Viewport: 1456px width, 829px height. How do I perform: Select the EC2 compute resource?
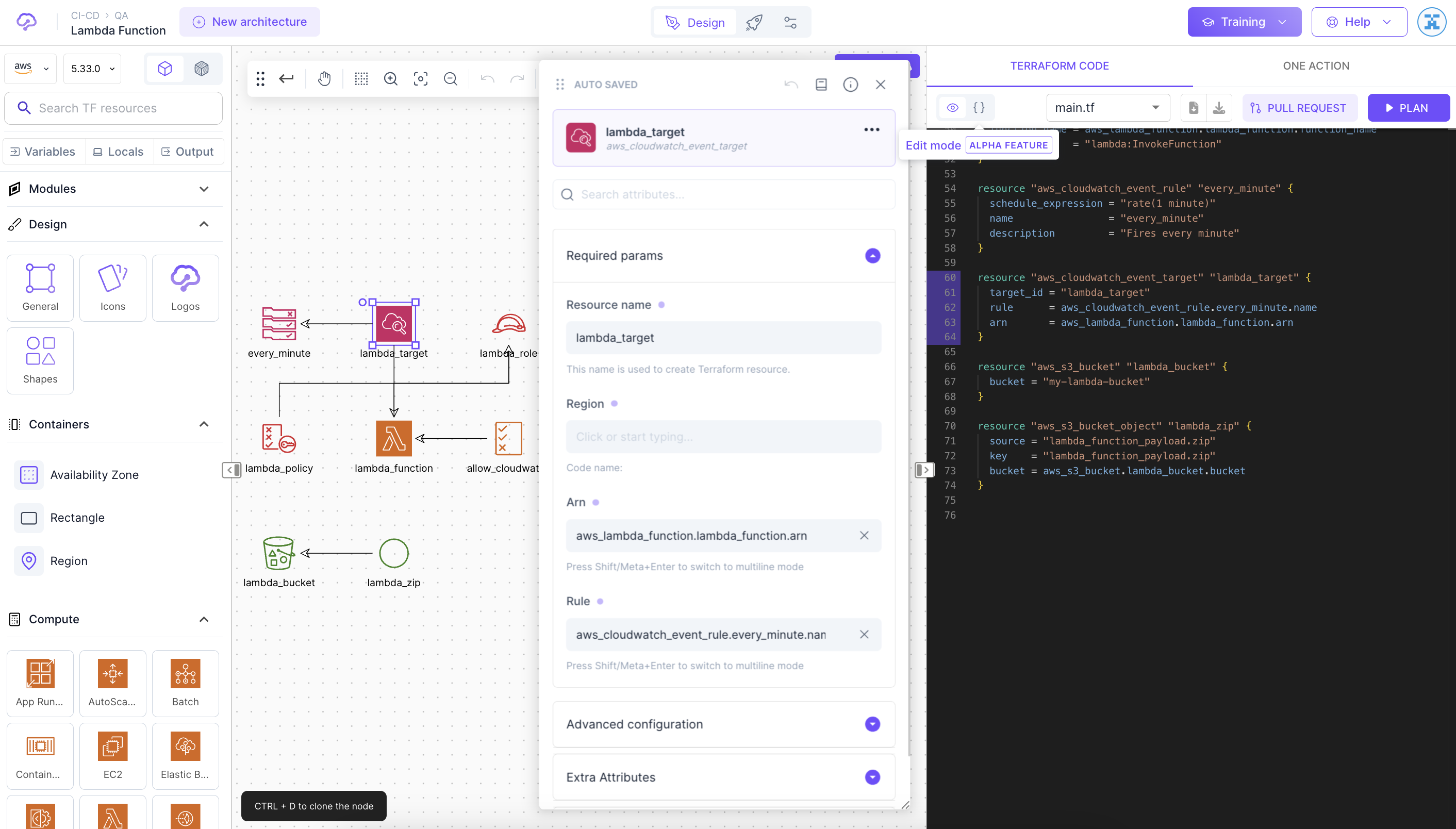112,756
